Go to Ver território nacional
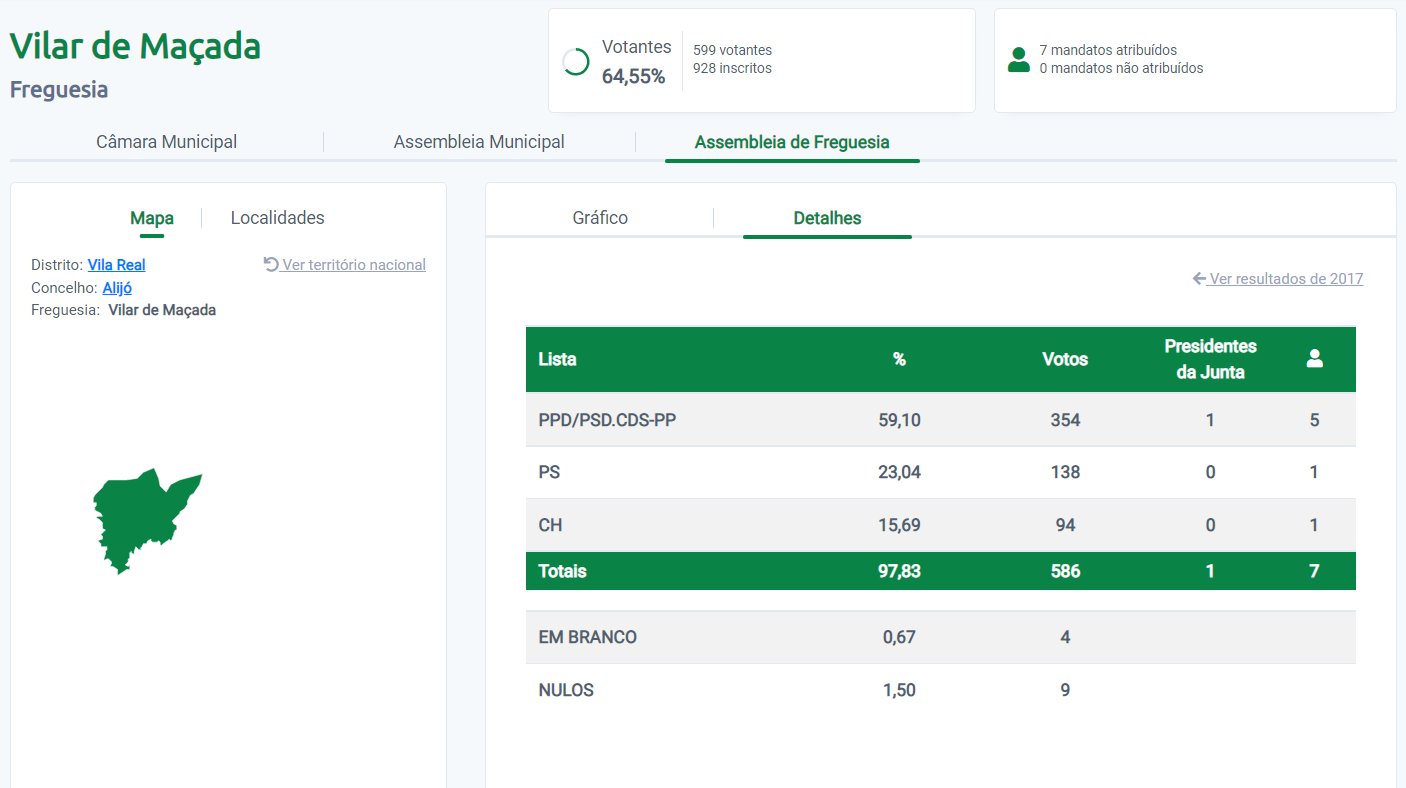 coord(354,265)
